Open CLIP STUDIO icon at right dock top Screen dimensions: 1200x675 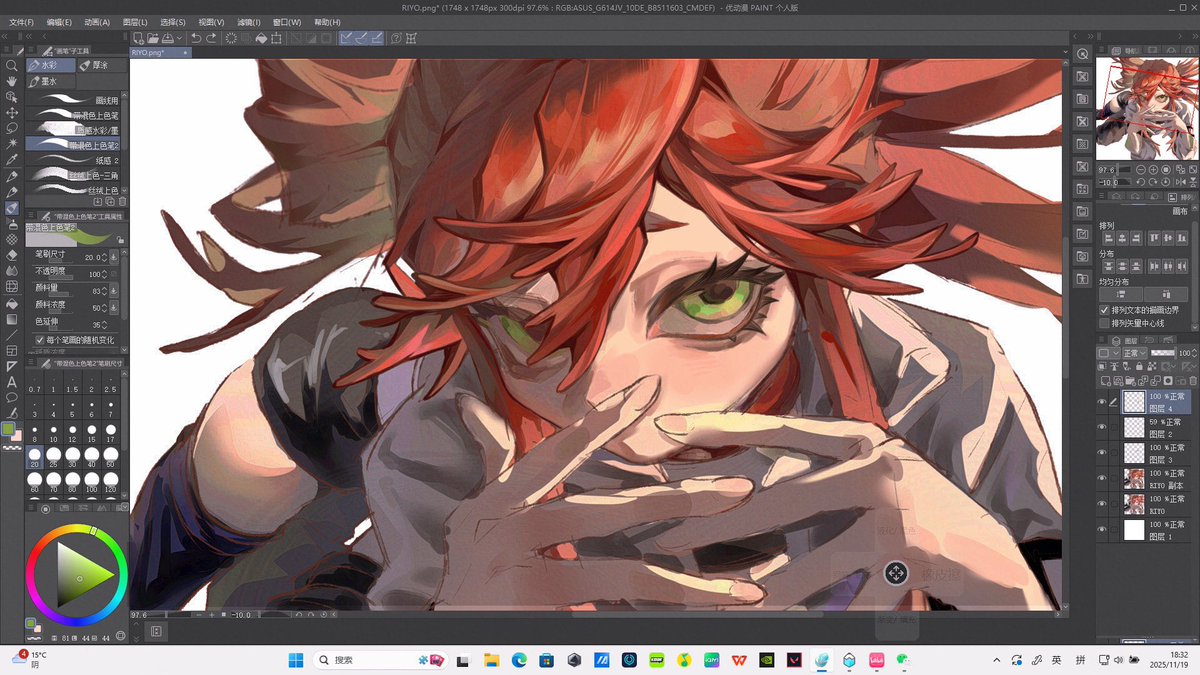tap(1082, 53)
